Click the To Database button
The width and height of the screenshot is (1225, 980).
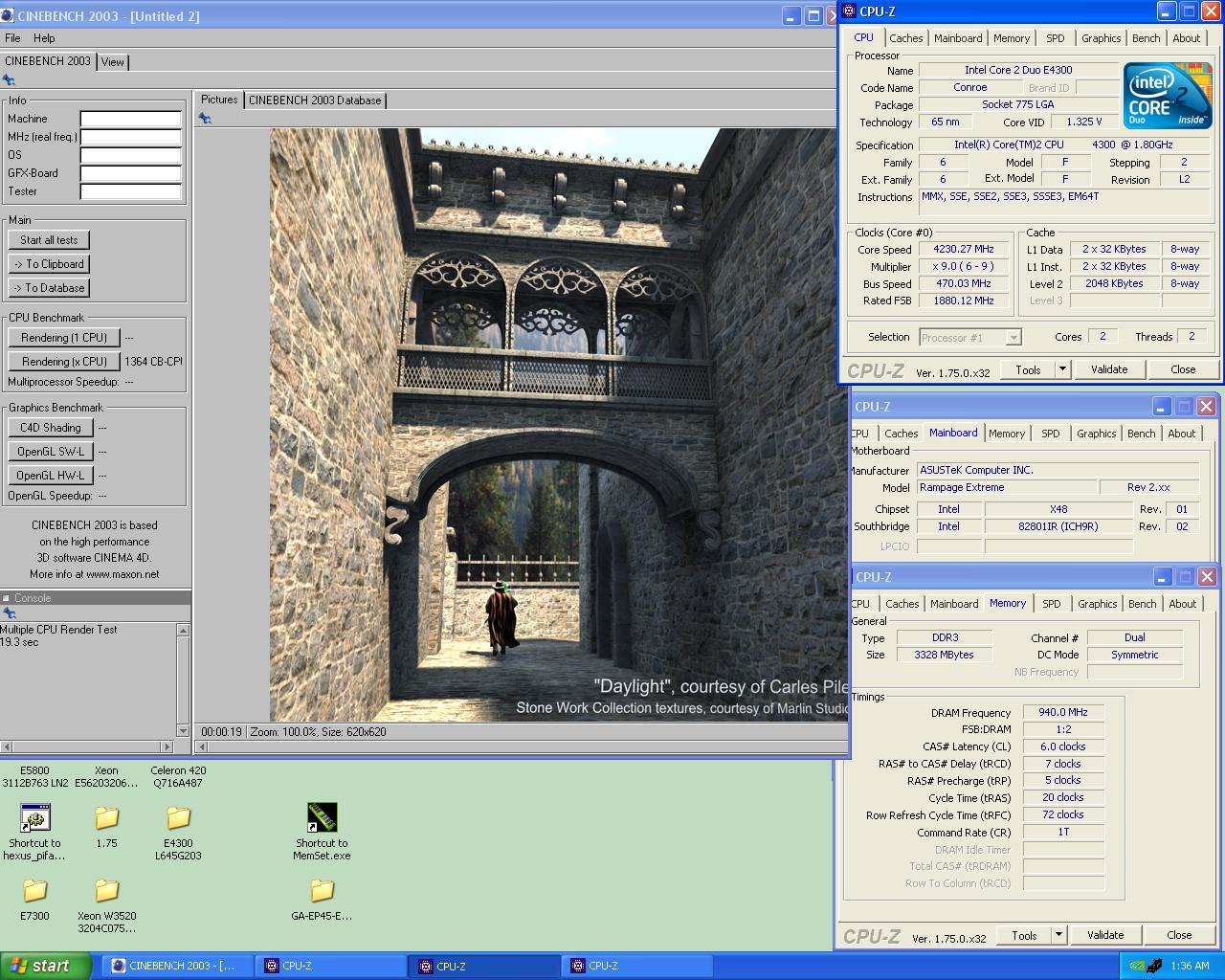(x=49, y=288)
